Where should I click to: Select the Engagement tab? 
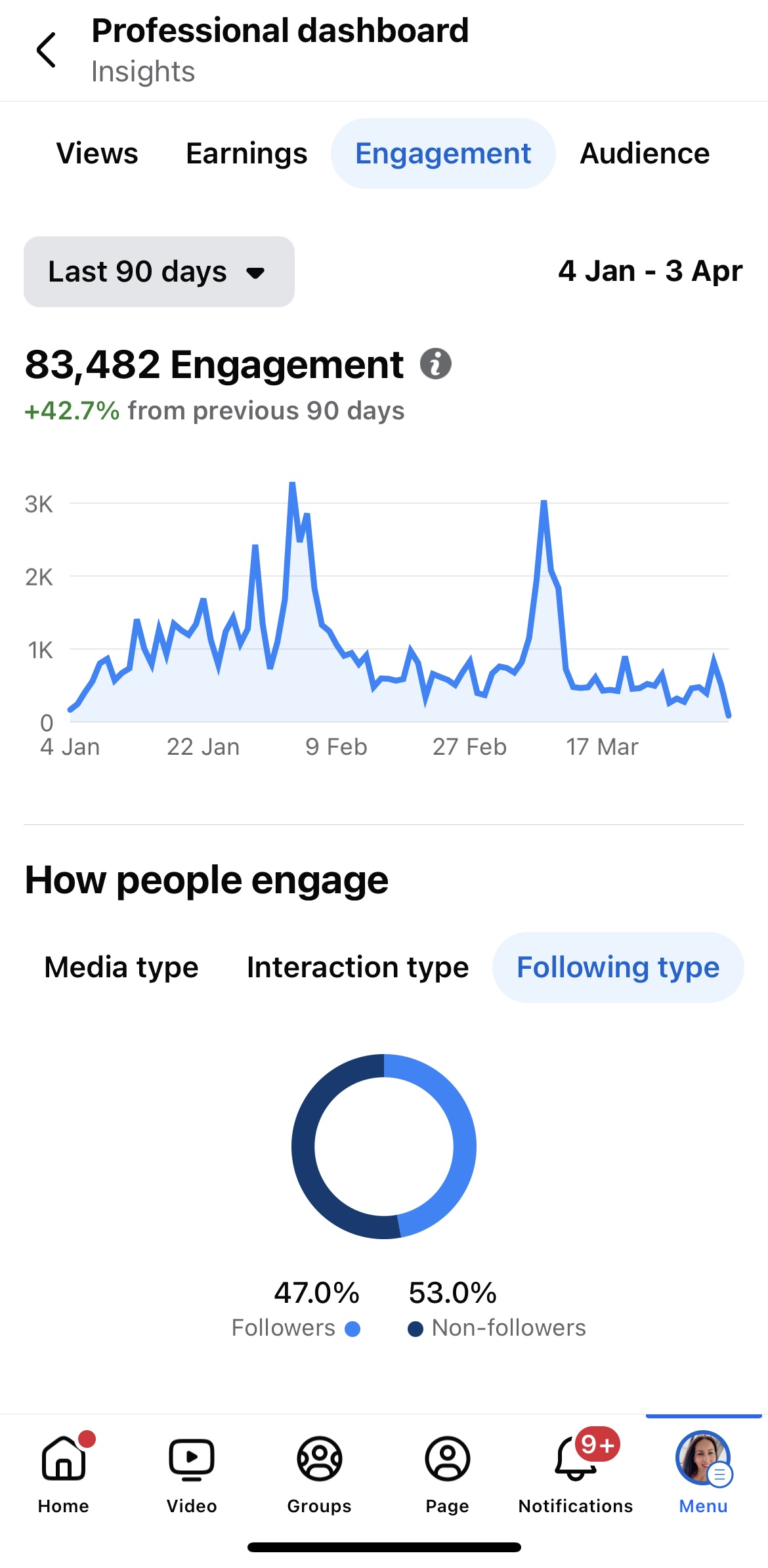coord(443,154)
